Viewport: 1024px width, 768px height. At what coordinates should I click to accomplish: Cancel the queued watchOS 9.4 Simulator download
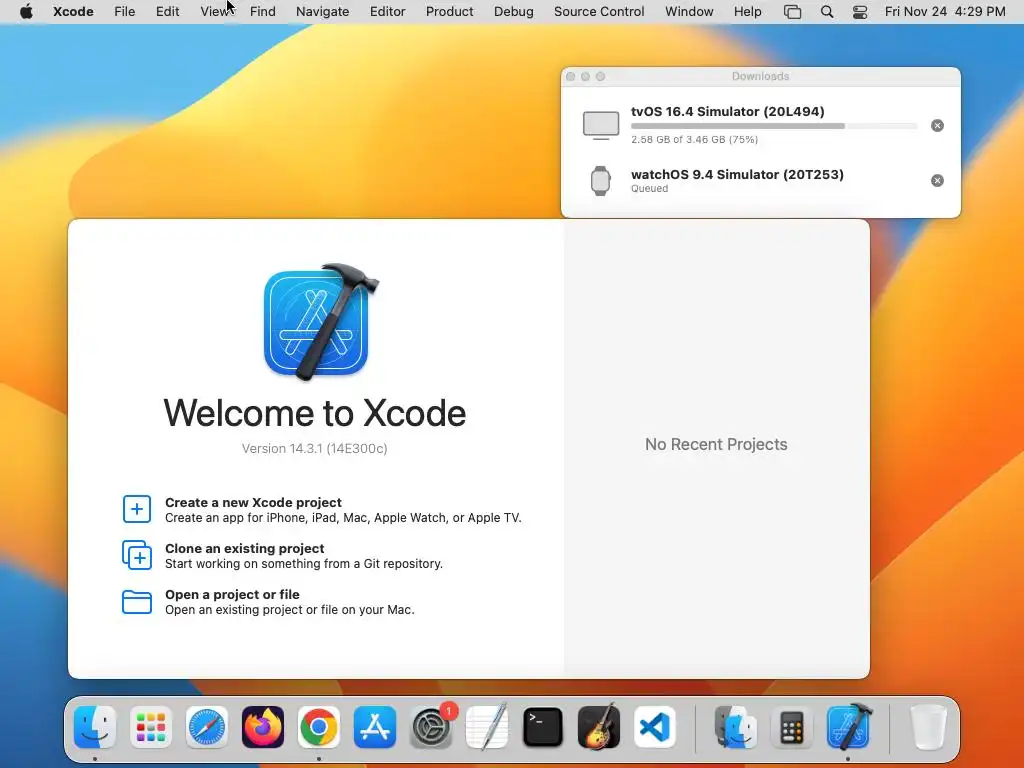(937, 180)
